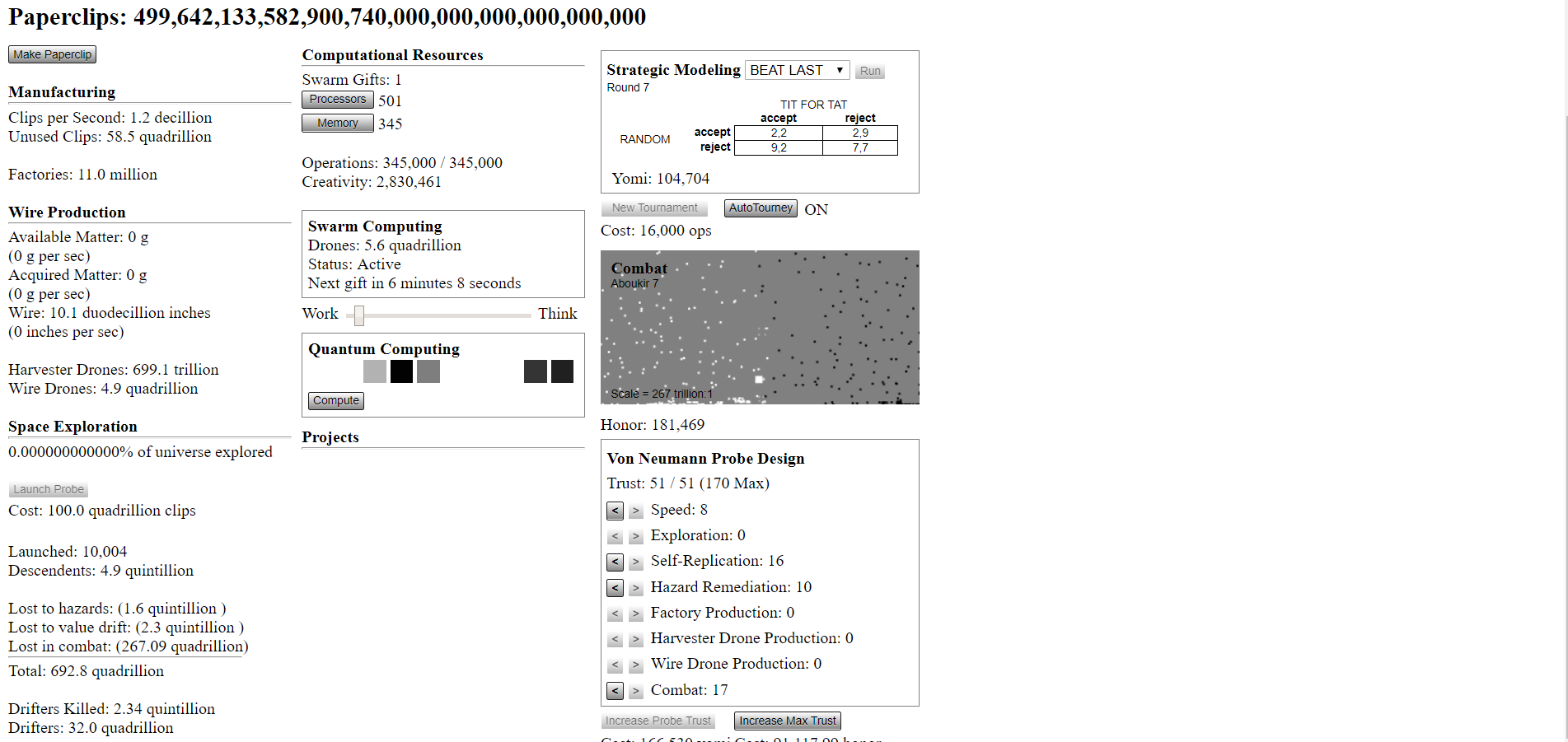Add Memory to computational resources
Viewport: 1568px width, 742px height.
coord(337,123)
